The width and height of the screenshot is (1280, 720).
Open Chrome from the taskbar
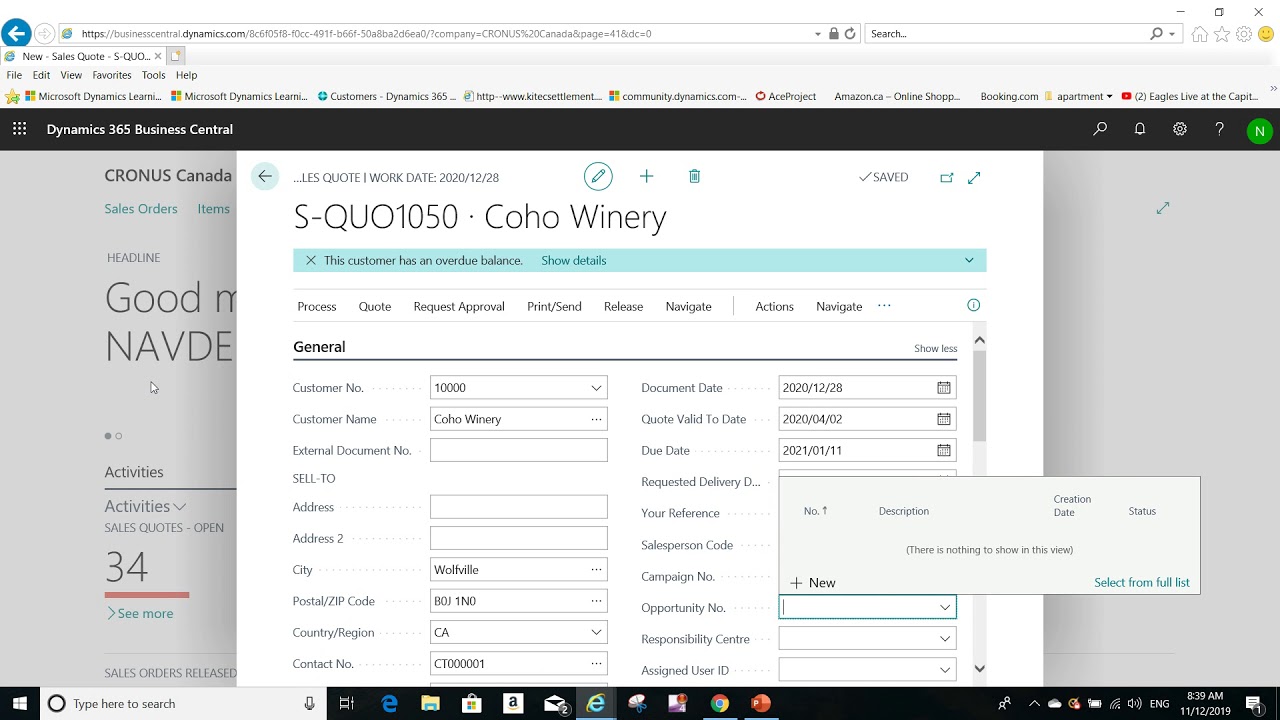coord(719,703)
